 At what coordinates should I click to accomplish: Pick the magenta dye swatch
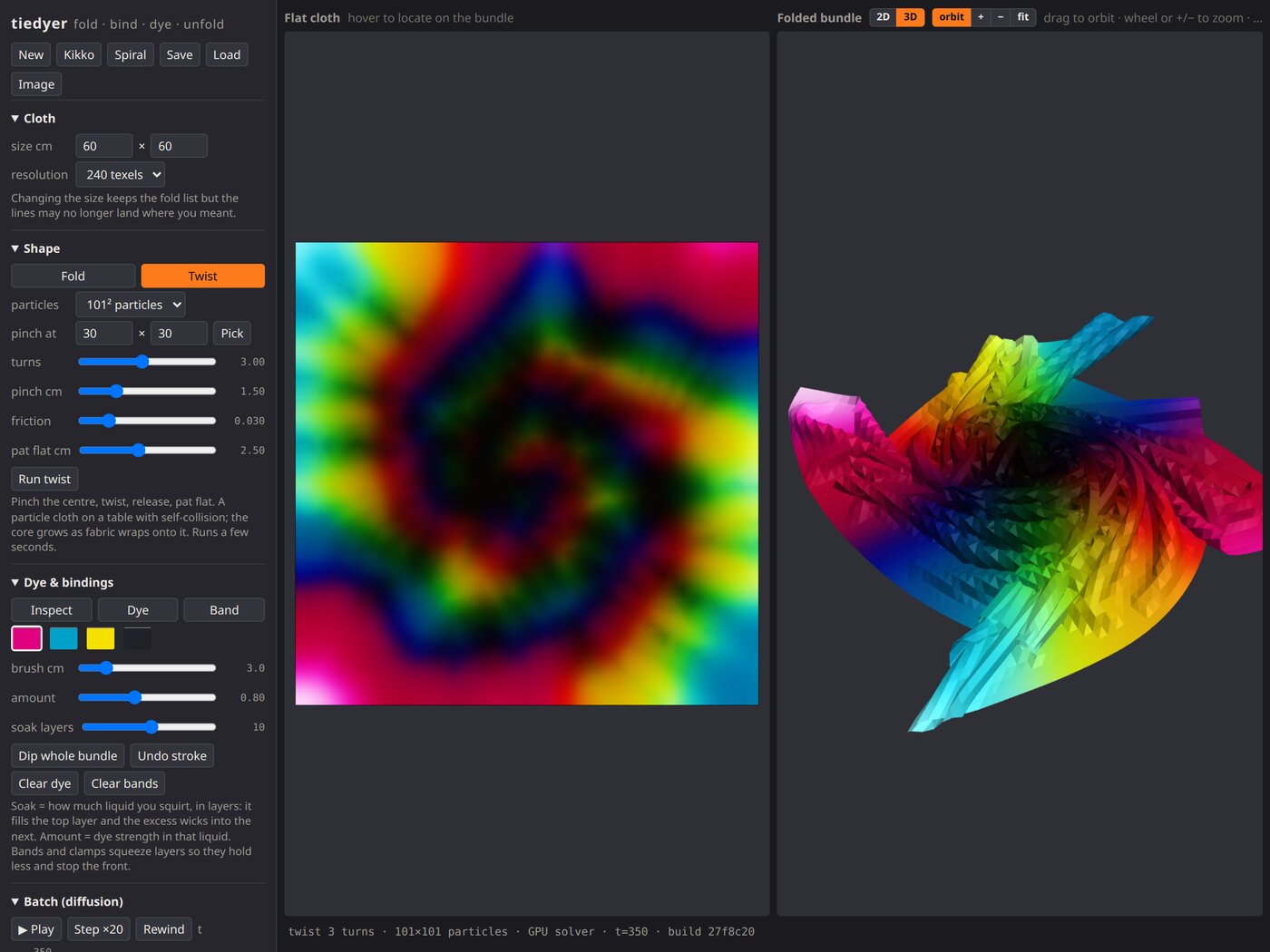point(26,638)
